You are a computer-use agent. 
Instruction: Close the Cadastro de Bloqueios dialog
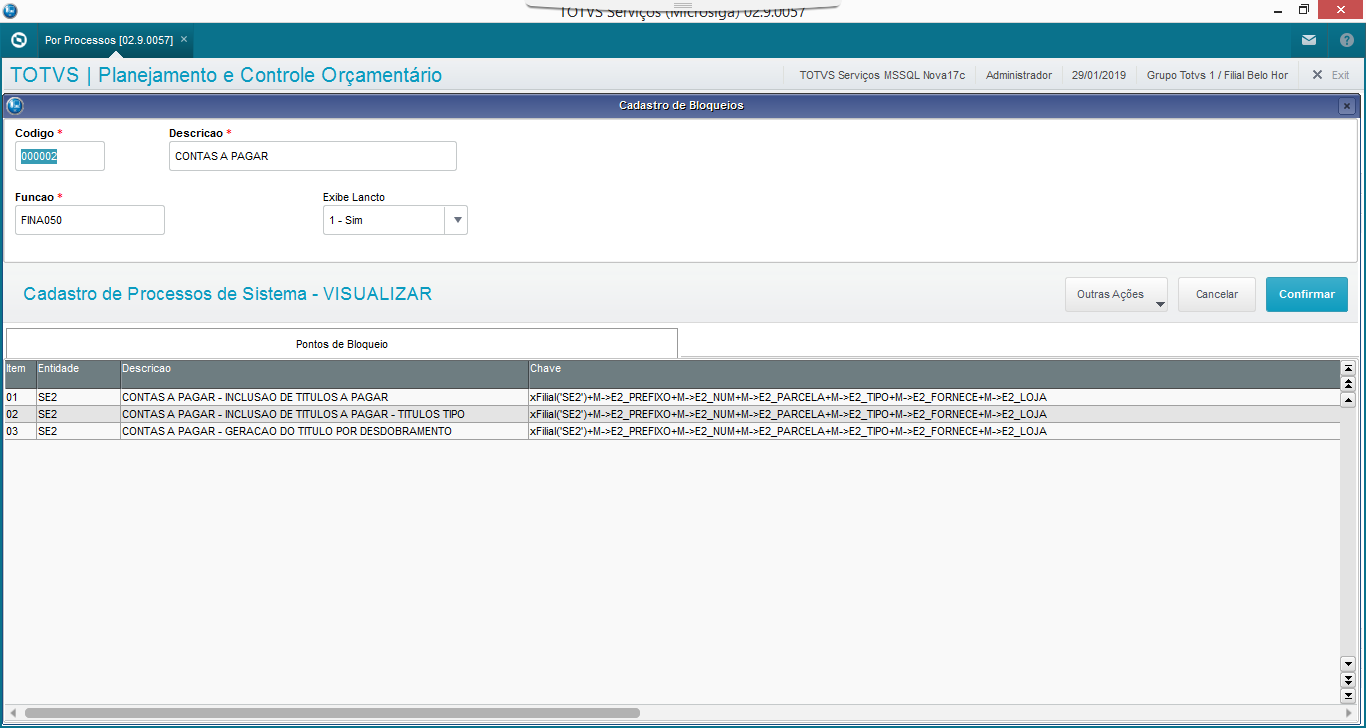tap(1347, 105)
